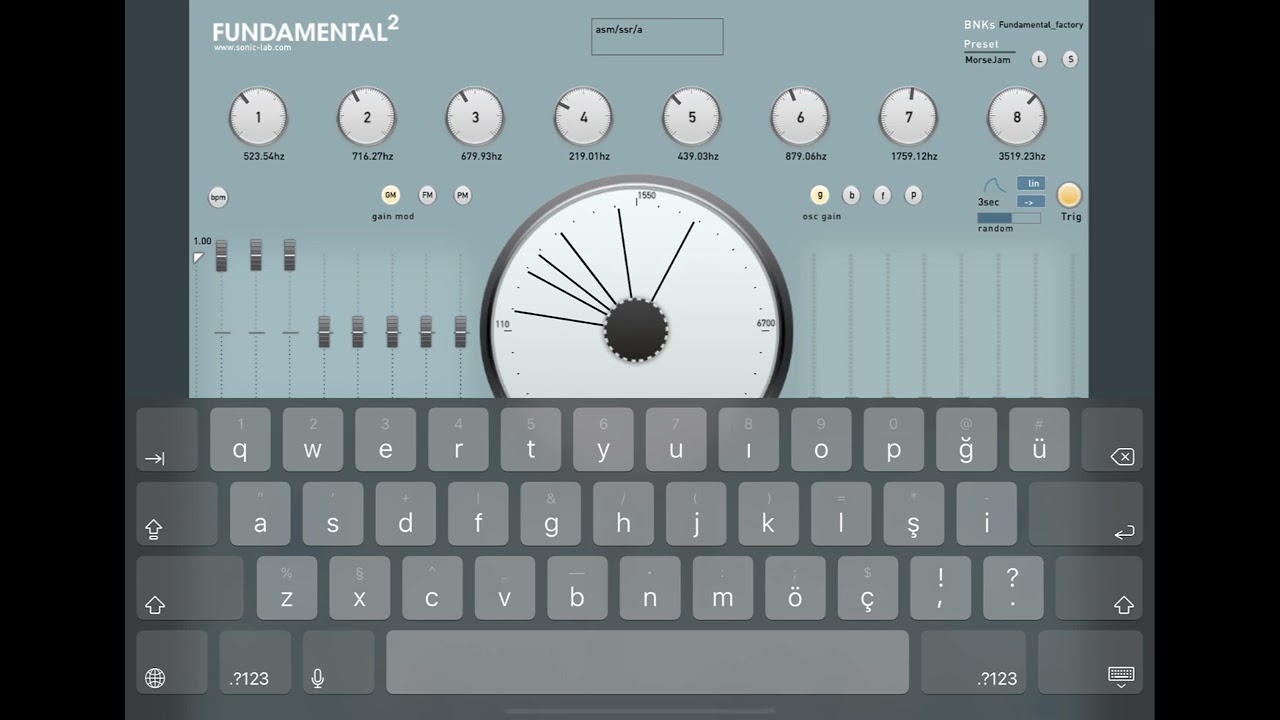Click oscillator knob 5
The height and width of the screenshot is (720, 1280).
click(x=691, y=117)
